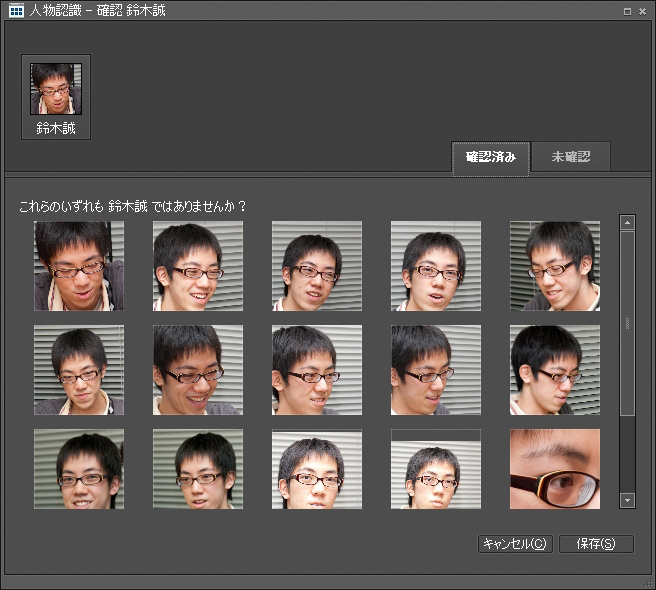
Task: Click the scrollbar down arrow
Action: (x=627, y=500)
